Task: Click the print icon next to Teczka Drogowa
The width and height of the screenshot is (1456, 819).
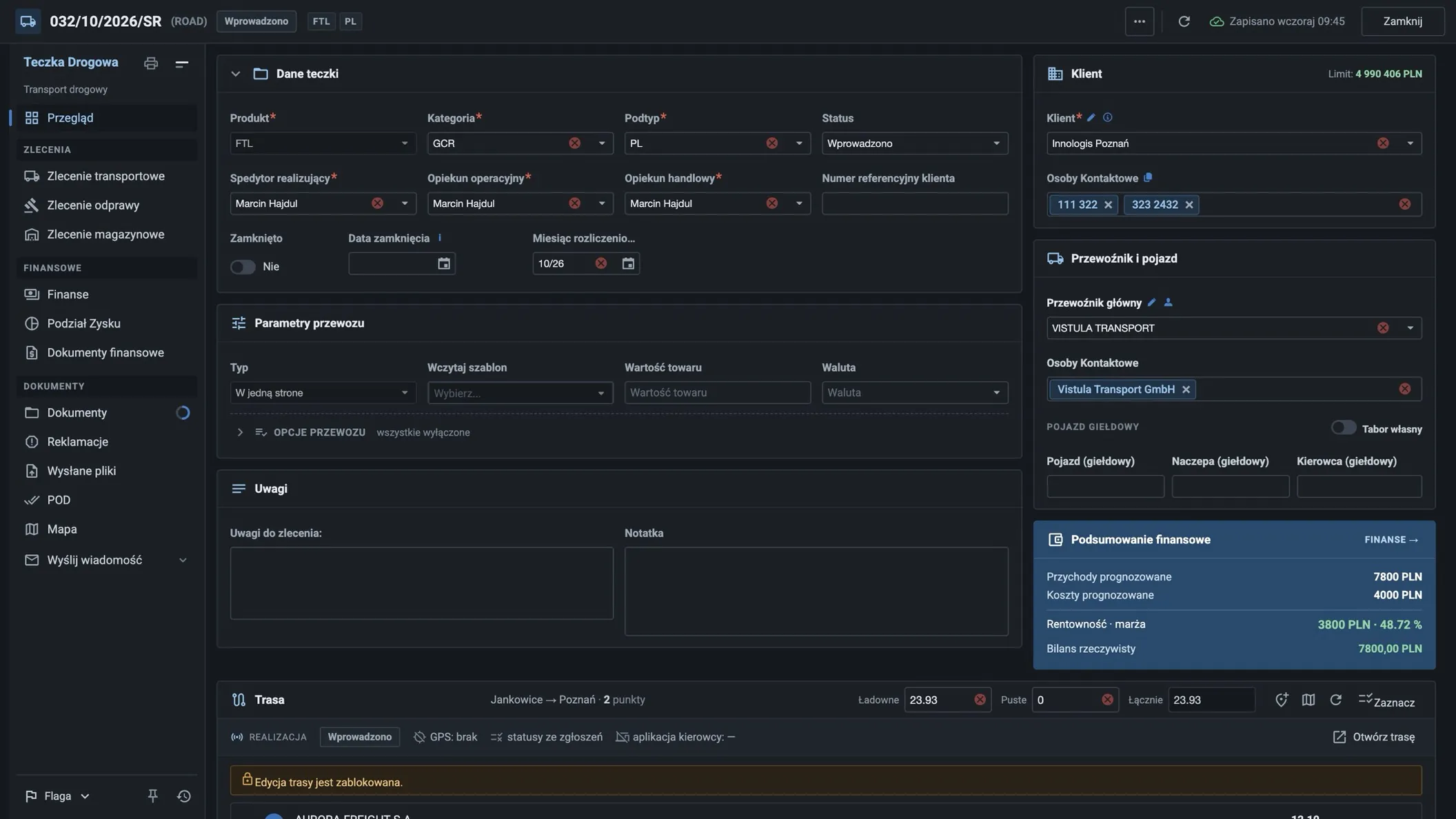Action: point(150,63)
